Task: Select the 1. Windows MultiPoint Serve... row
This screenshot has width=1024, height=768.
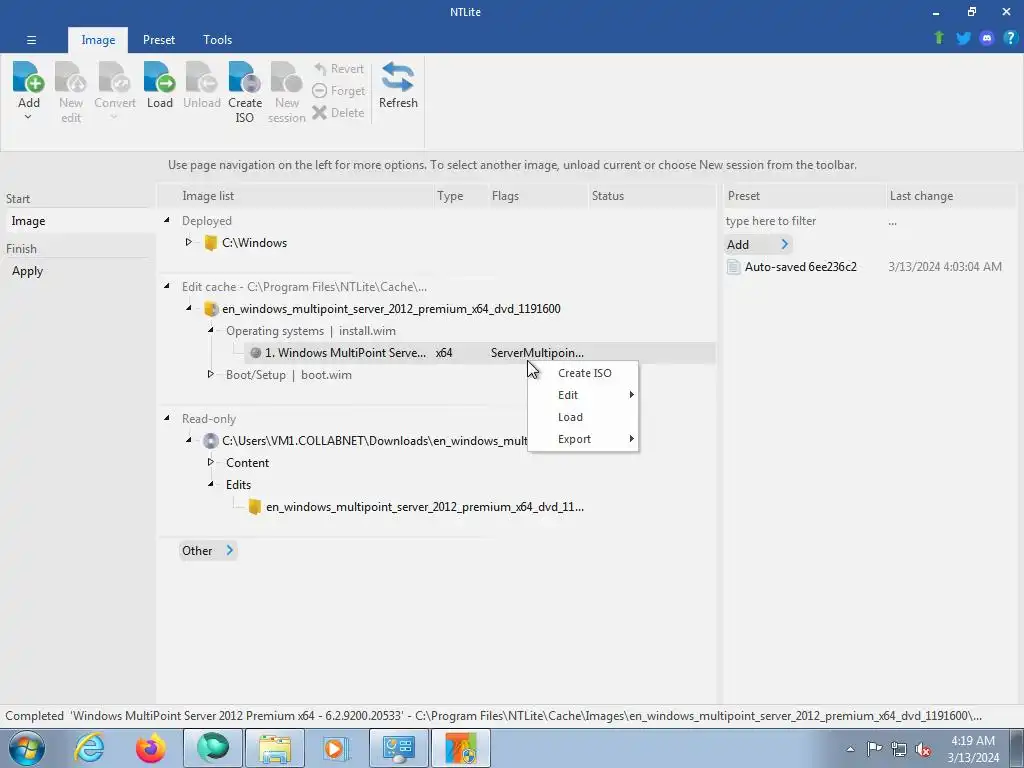Action: (480, 353)
